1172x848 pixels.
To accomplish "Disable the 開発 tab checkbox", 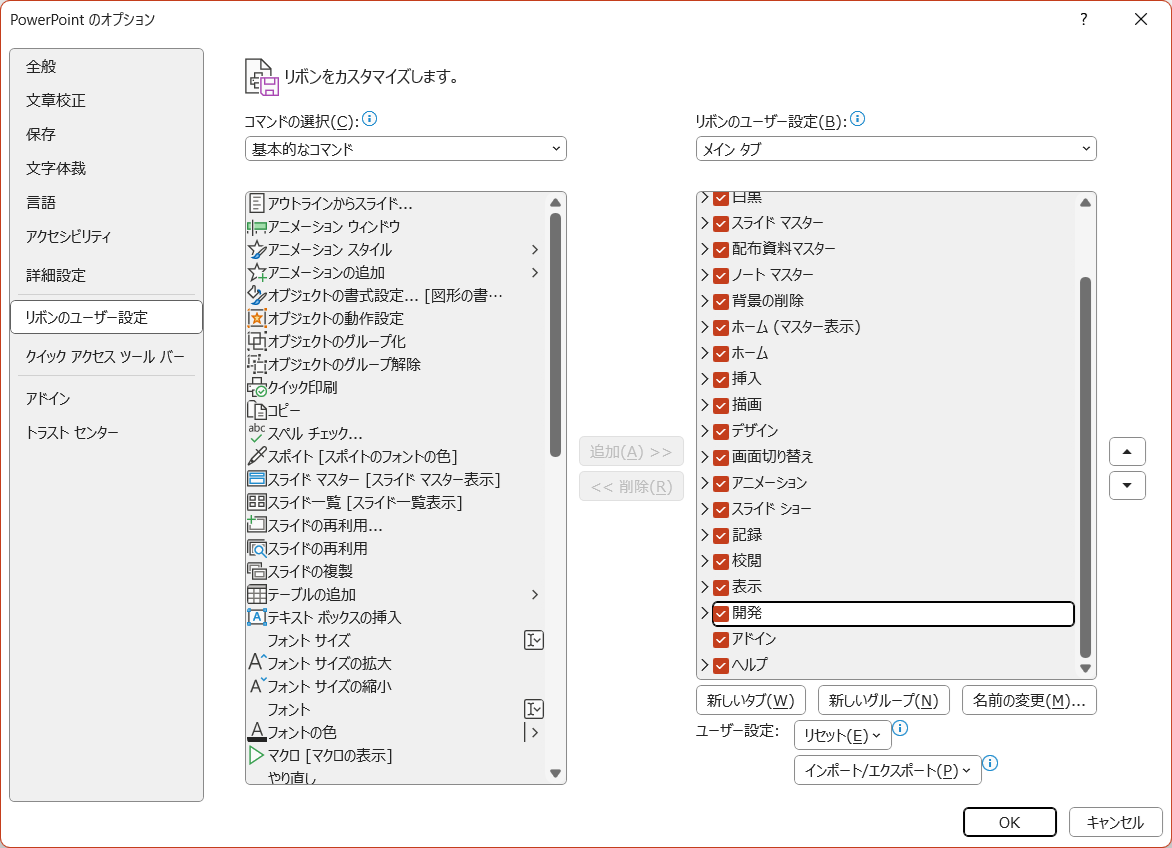I will pos(721,613).
